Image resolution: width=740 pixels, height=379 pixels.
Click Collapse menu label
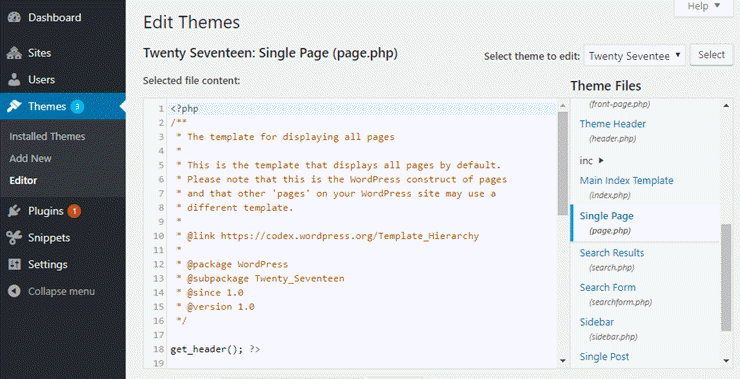click(61, 291)
